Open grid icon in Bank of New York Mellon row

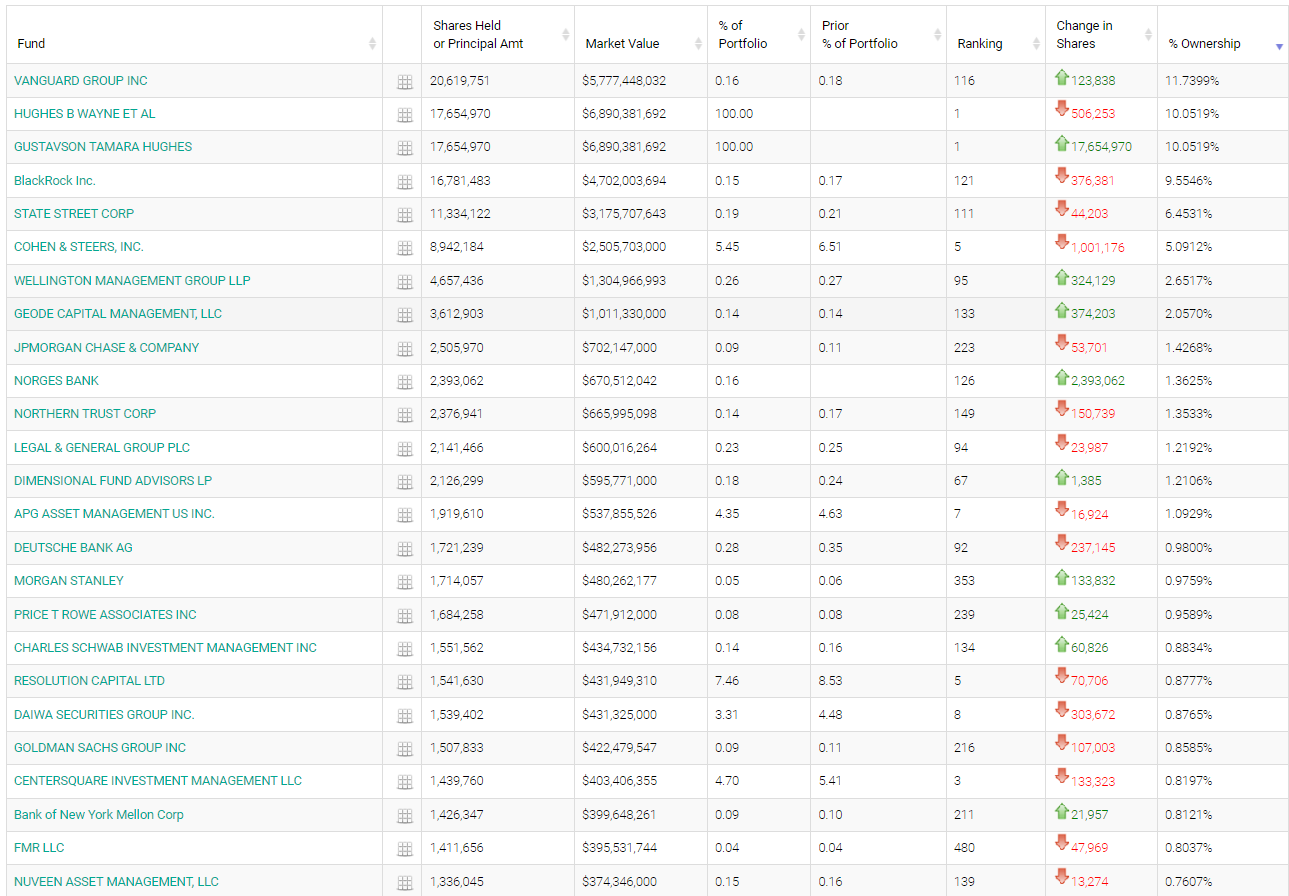pyautogui.click(x=405, y=816)
